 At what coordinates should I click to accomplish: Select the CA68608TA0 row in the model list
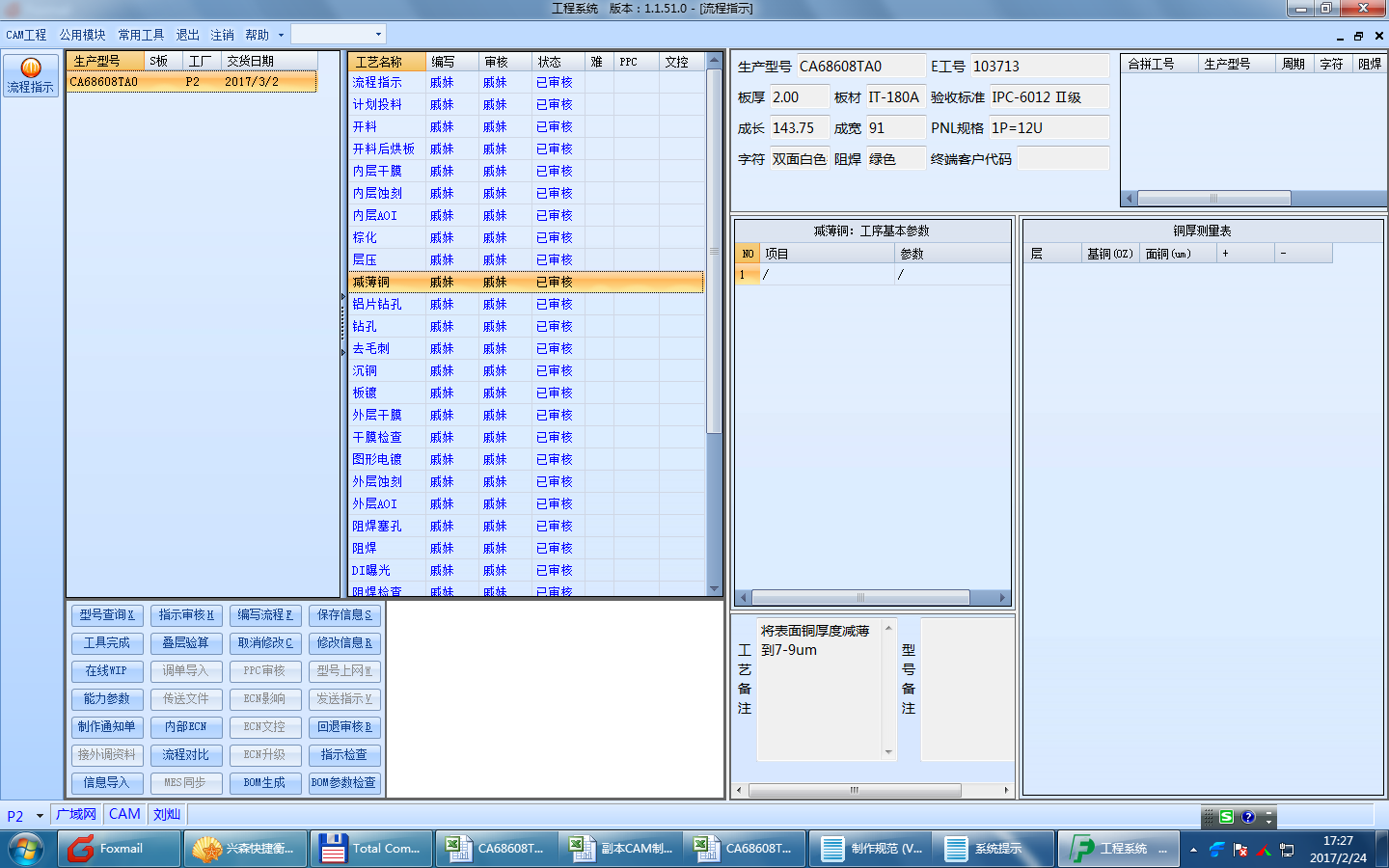click(192, 82)
